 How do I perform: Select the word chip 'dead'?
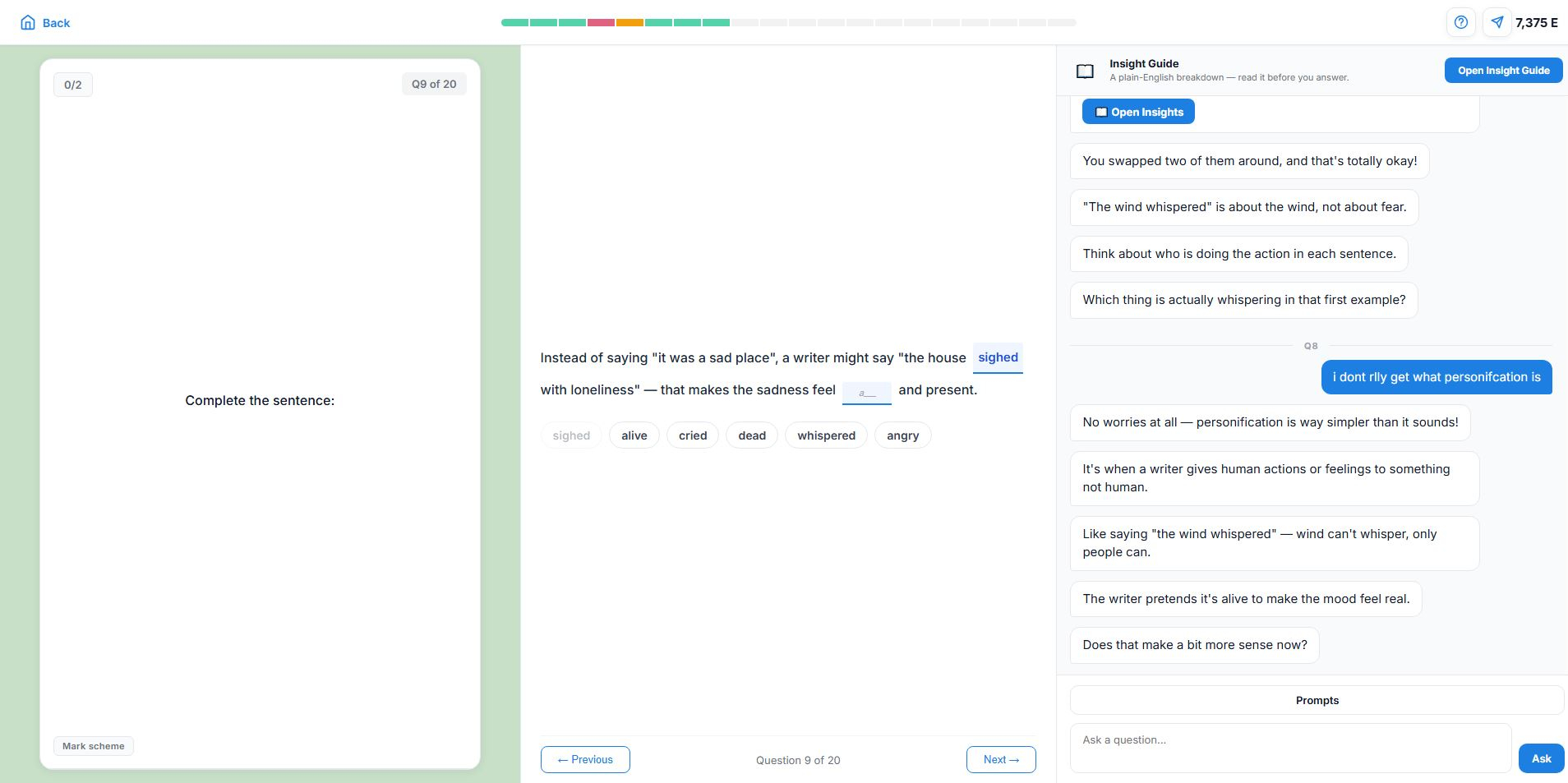752,435
